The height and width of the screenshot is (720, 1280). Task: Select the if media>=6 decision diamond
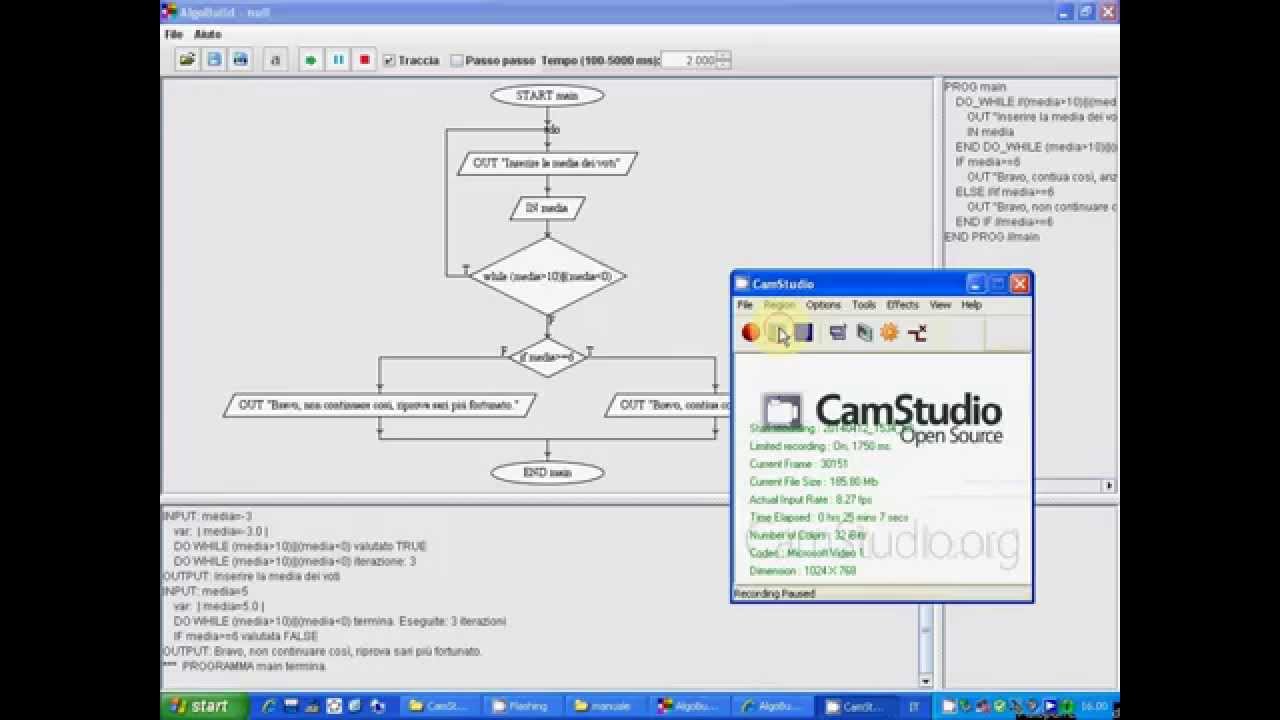coord(548,357)
